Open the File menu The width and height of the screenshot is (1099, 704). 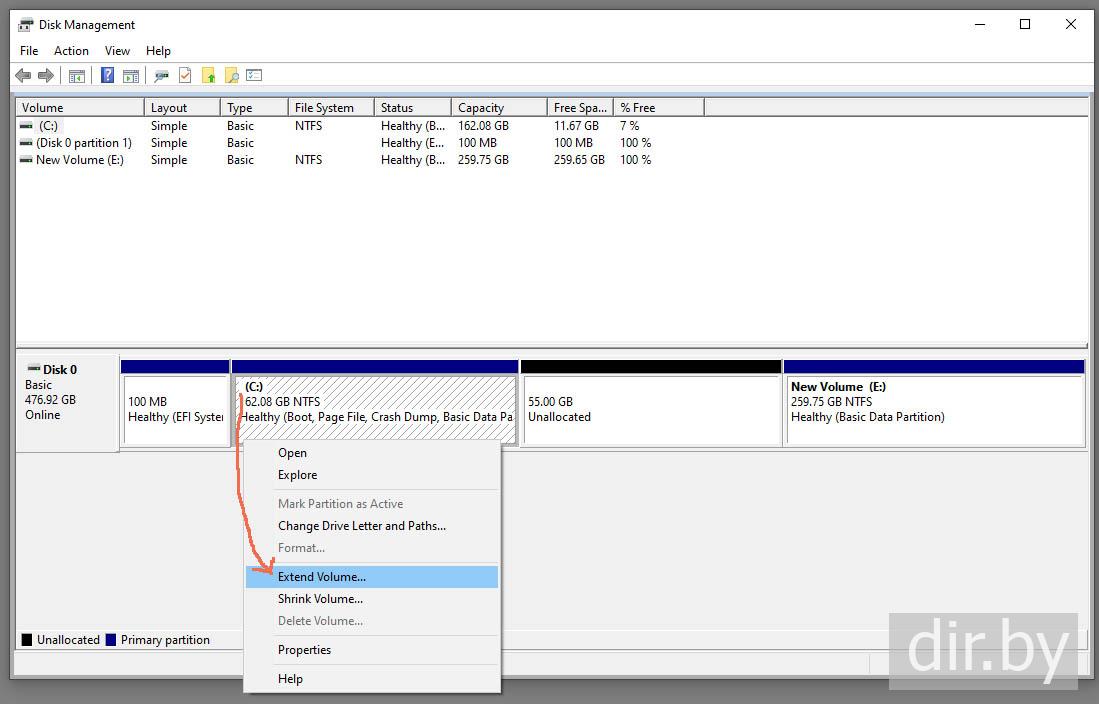[x=29, y=51]
